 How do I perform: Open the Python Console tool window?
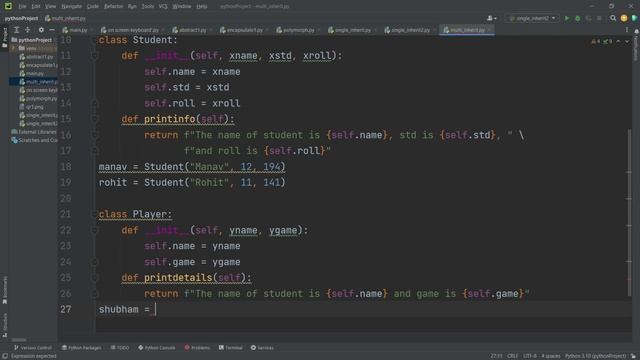(157, 348)
